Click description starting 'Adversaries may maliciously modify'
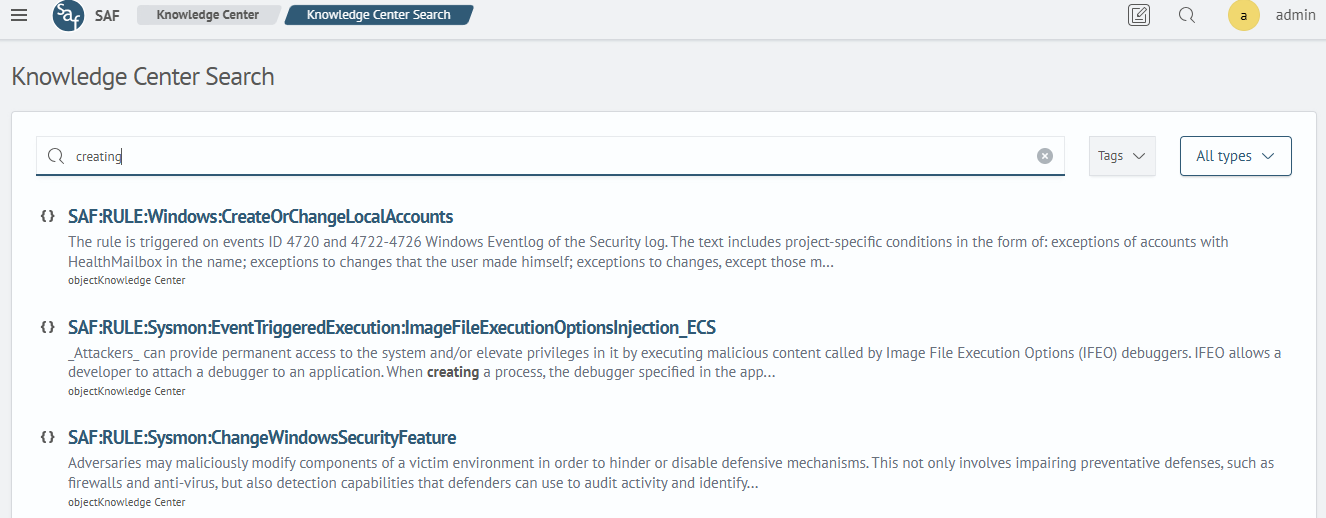The image size is (1326, 518). click(671, 473)
